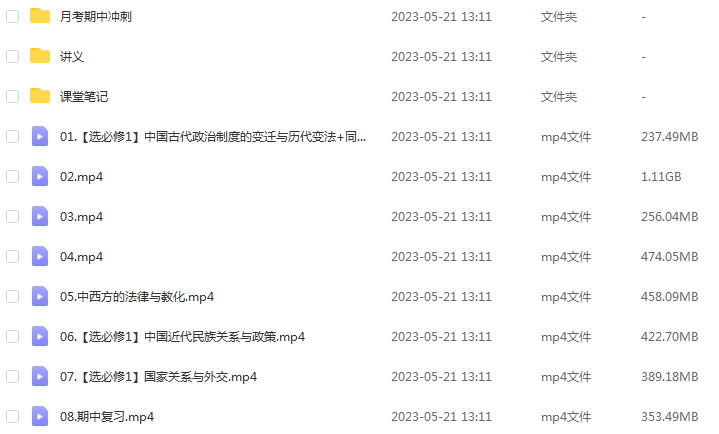The image size is (719, 434).
Task: Click the 08.期中复习.mp4 file name
Action: pos(107,417)
